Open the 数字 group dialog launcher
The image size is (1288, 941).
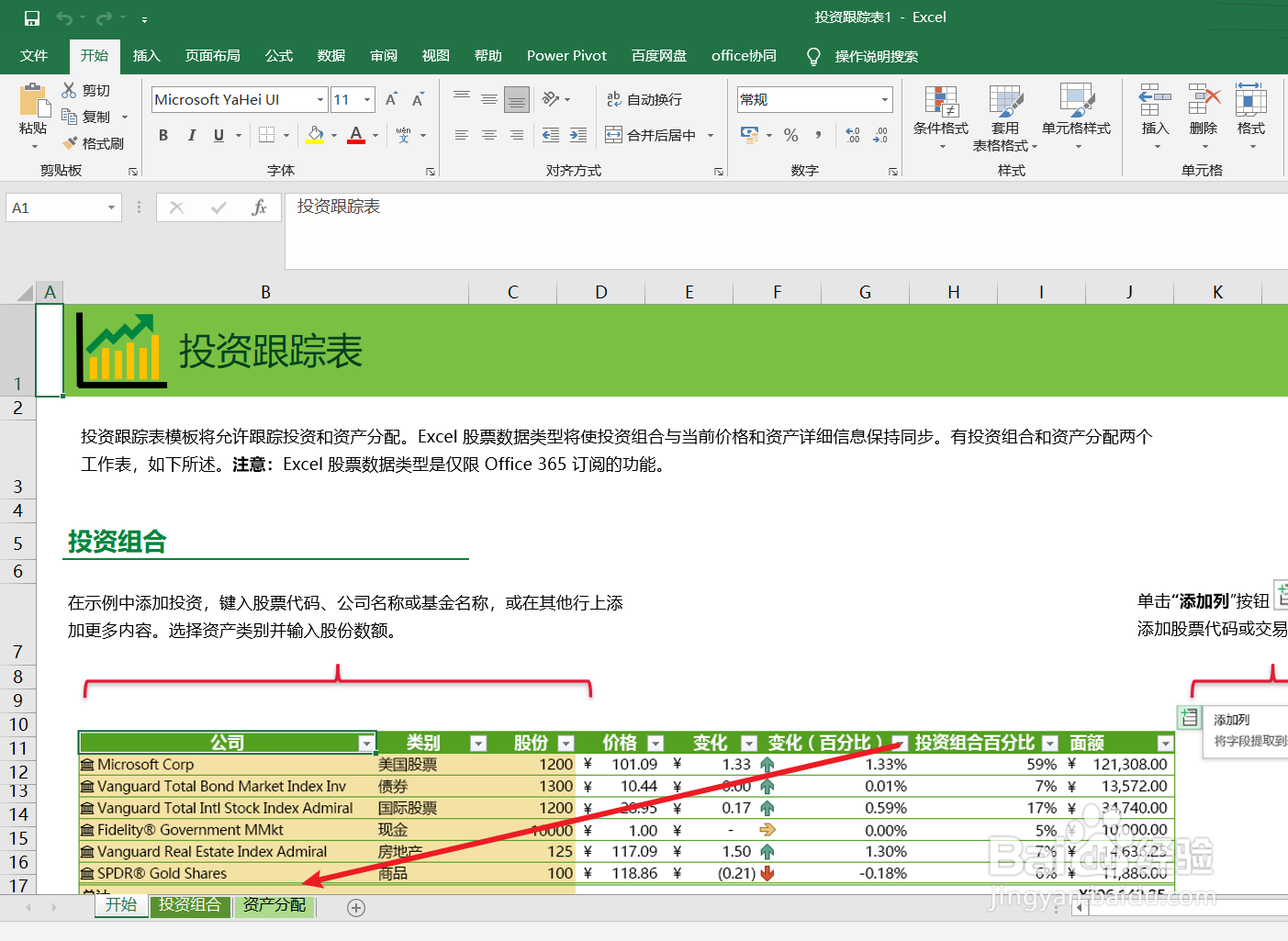click(893, 172)
